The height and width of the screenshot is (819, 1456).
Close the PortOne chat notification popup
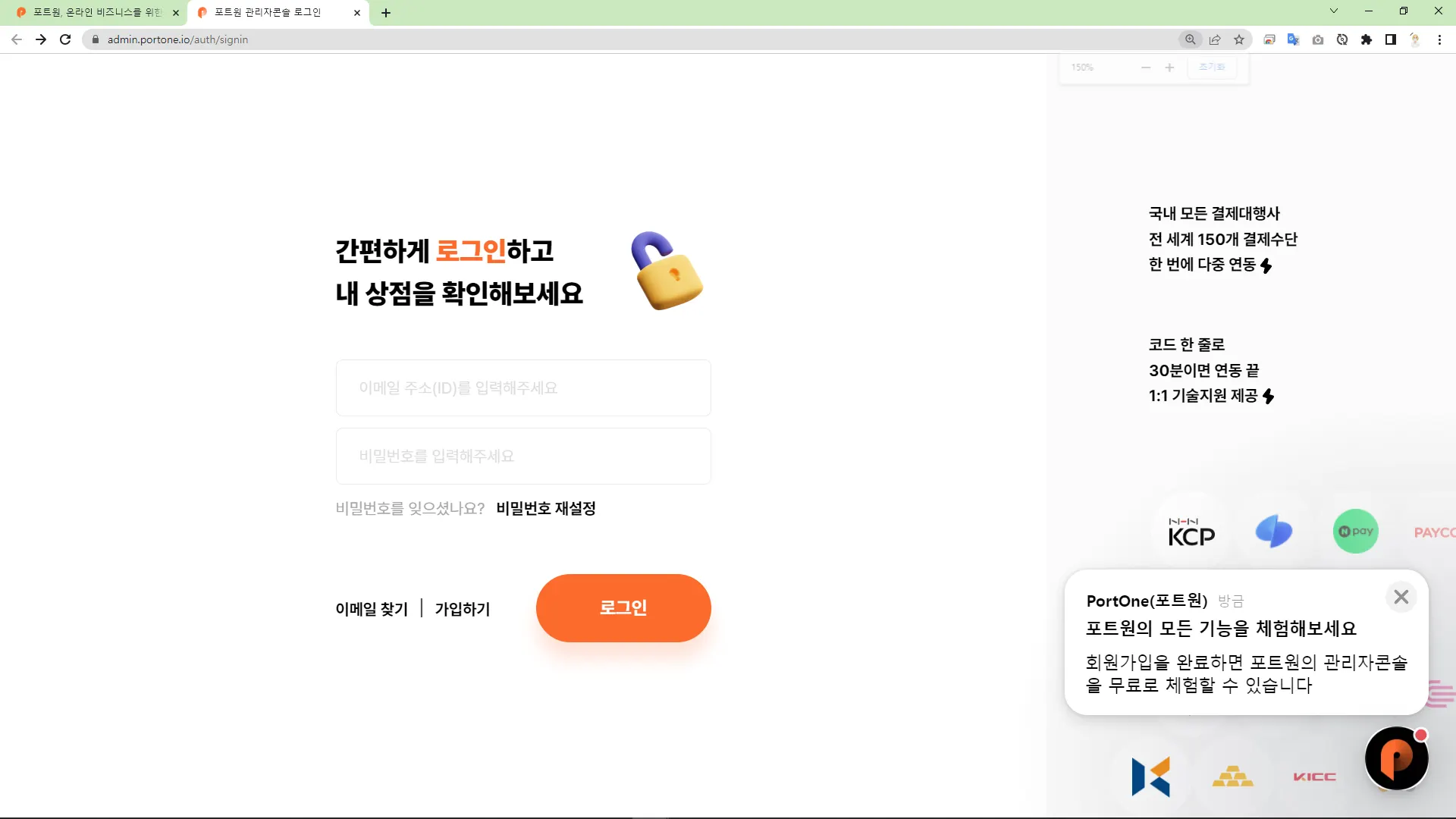[x=1401, y=597]
